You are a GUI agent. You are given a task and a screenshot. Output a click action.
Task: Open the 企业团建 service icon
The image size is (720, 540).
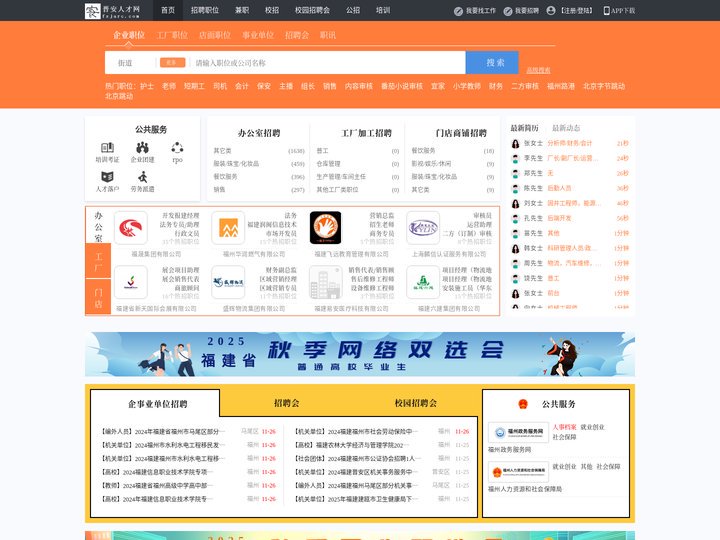click(142, 148)
